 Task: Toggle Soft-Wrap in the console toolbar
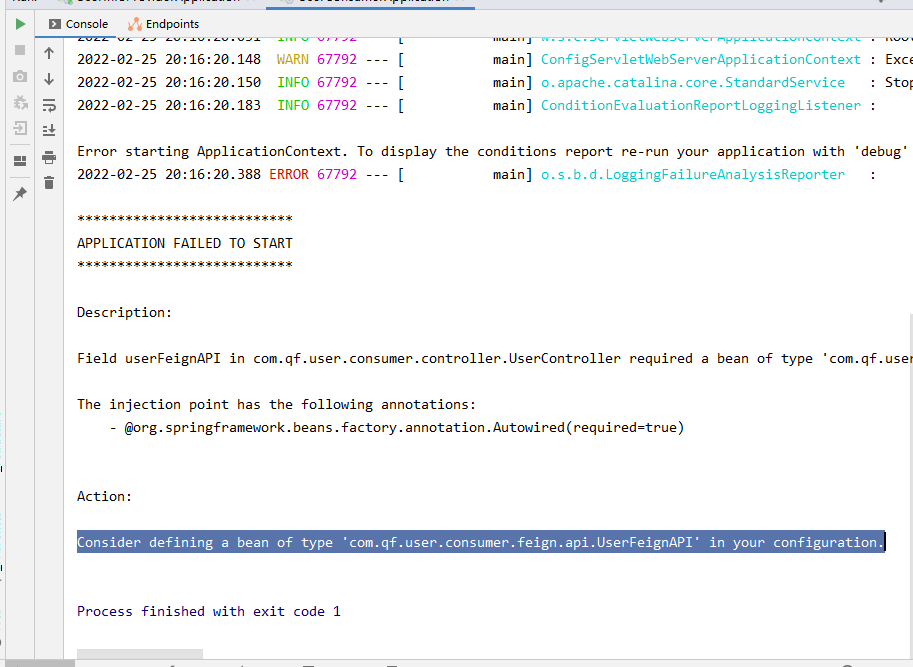[x=49, y=105]
